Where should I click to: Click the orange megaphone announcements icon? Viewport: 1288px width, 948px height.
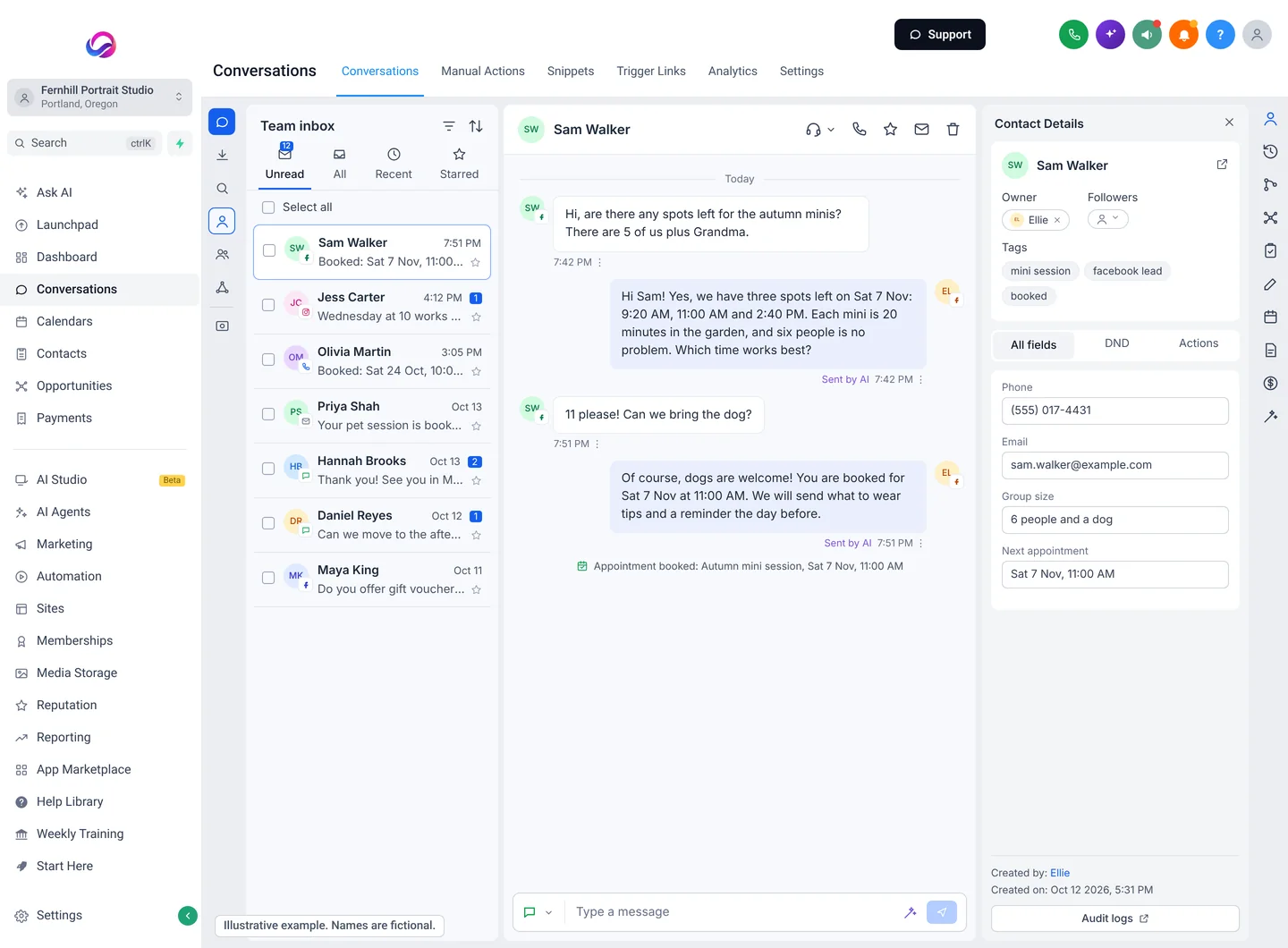(1147, 35)
